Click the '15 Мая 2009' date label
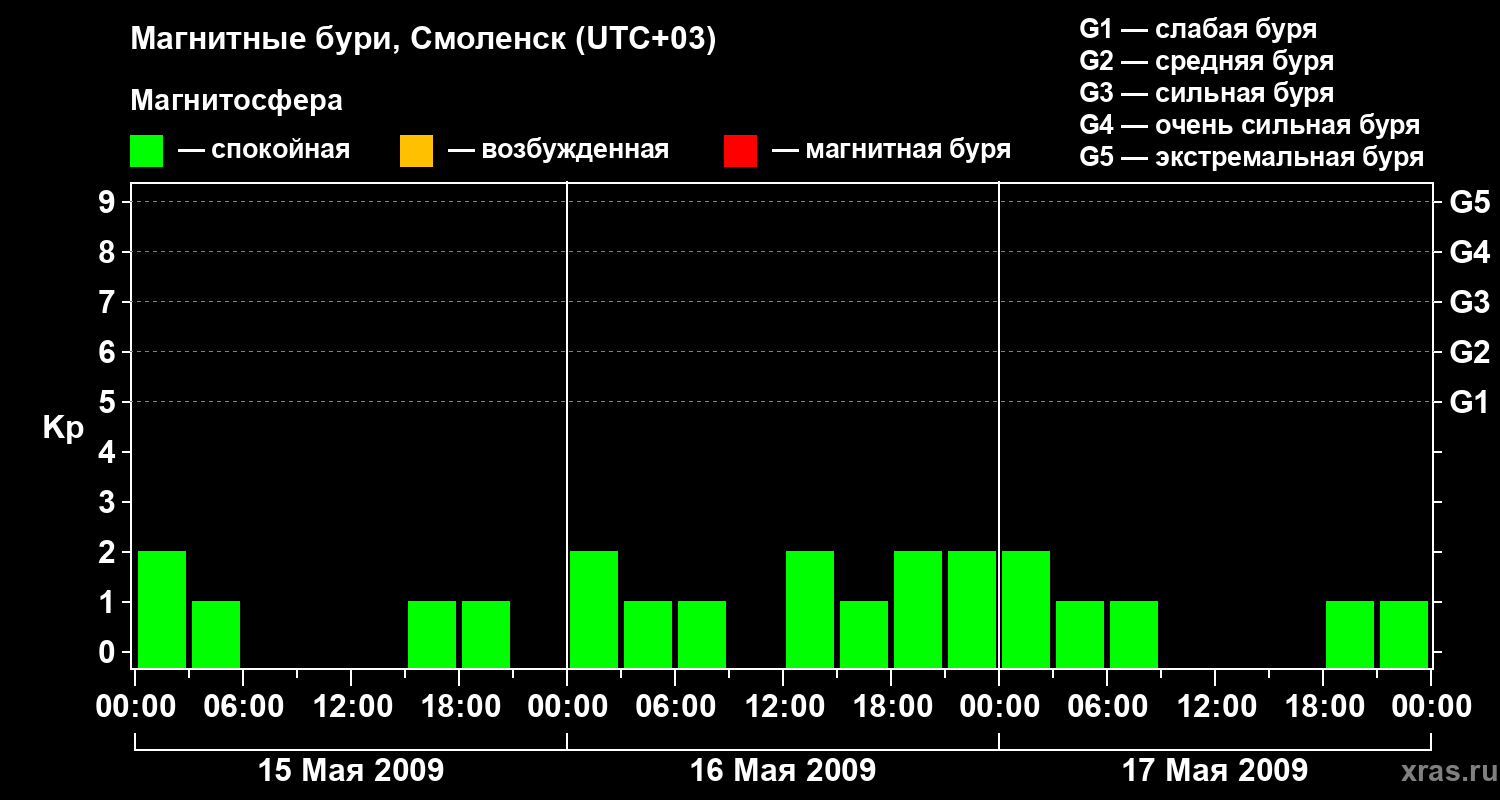1500x800 pixels. (351, 770)
